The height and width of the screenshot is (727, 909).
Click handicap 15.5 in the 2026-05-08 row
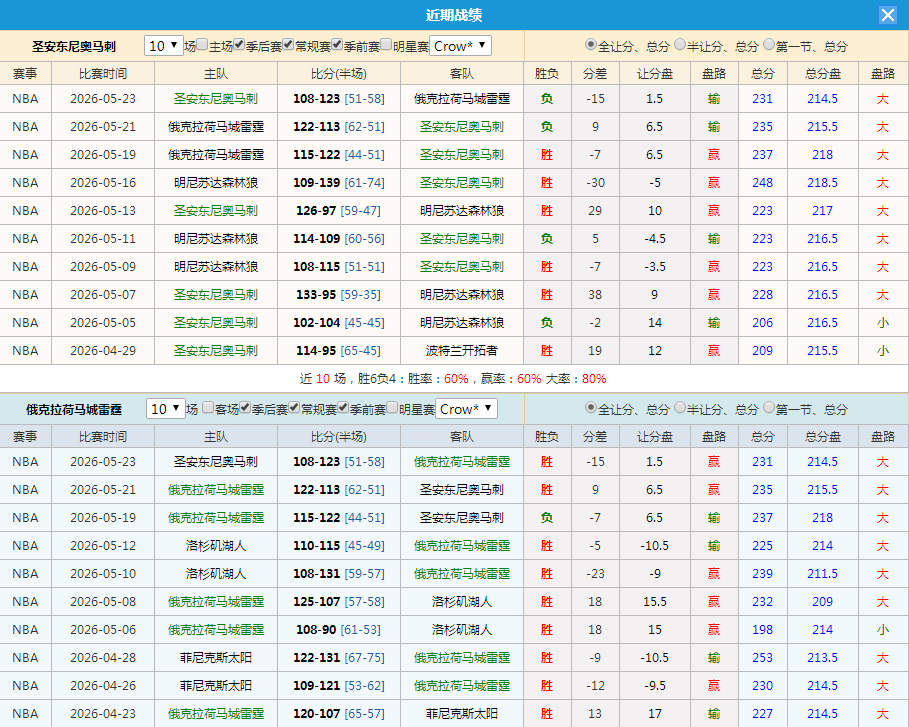[655, 602]
